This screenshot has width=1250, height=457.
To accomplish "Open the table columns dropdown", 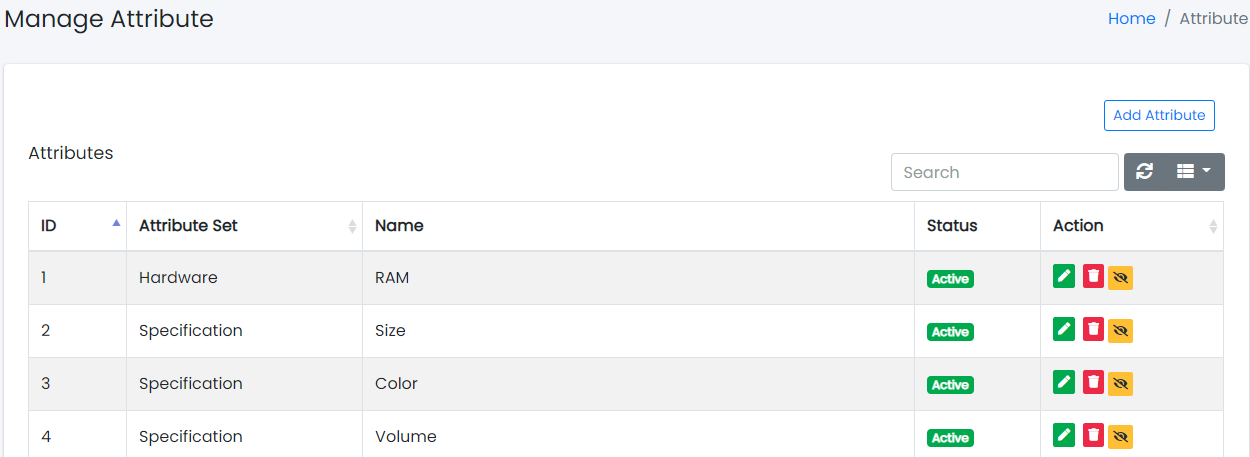I will click(x=1193, y=172).
